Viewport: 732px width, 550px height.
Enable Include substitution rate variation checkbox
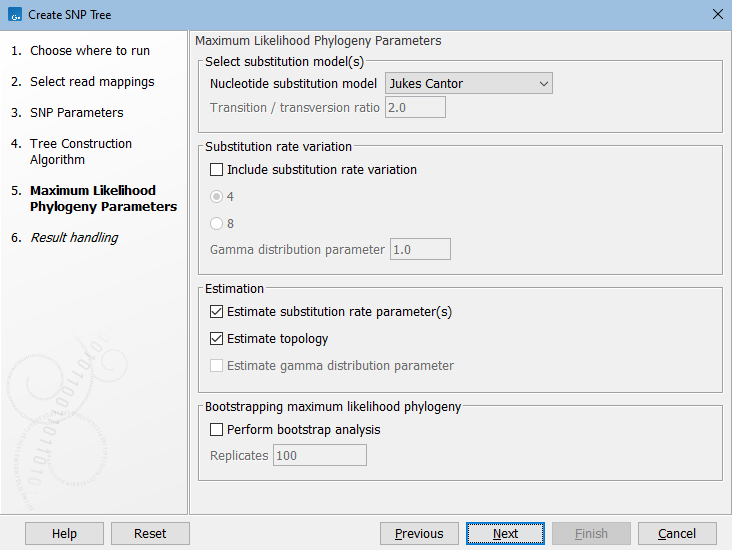[x=217, y=170]
